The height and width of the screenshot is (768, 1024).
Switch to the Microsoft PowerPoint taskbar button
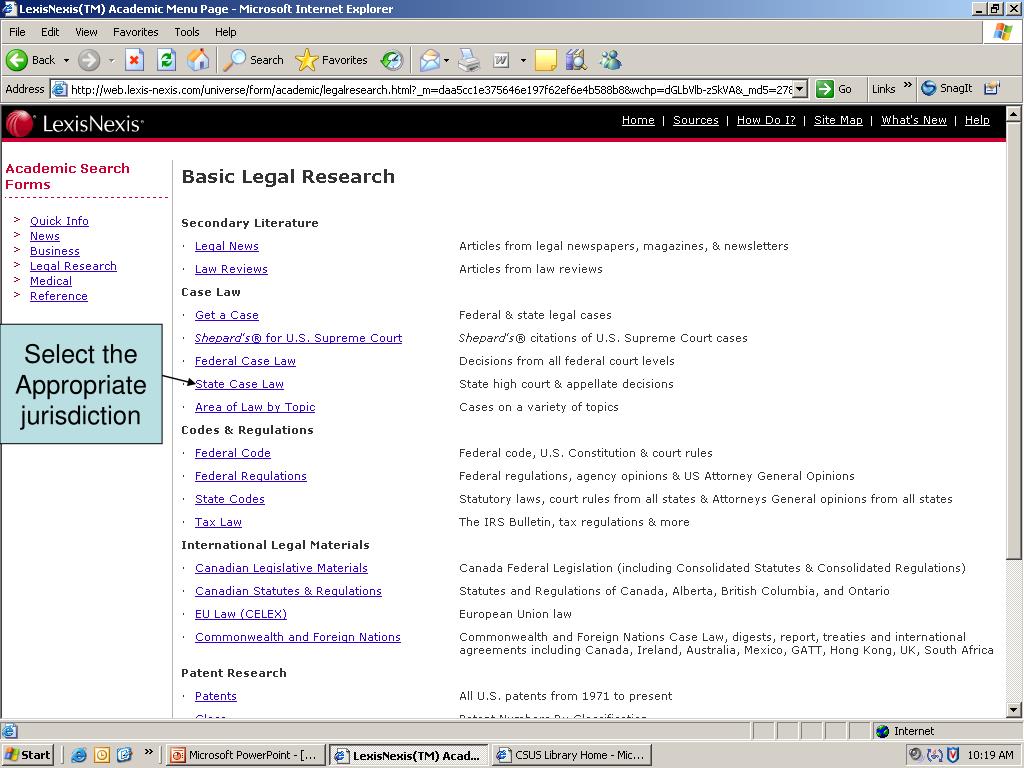coord(245,755)
